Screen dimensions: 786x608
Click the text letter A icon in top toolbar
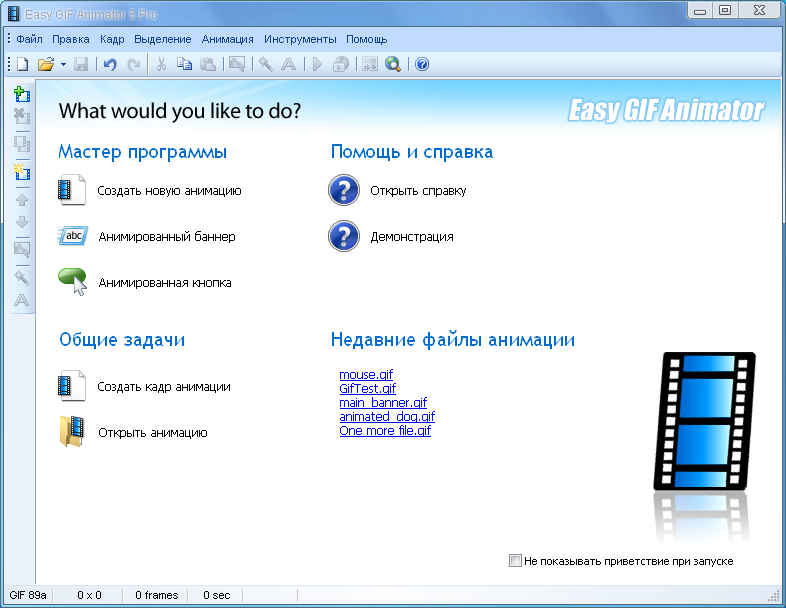coord(288,64)
